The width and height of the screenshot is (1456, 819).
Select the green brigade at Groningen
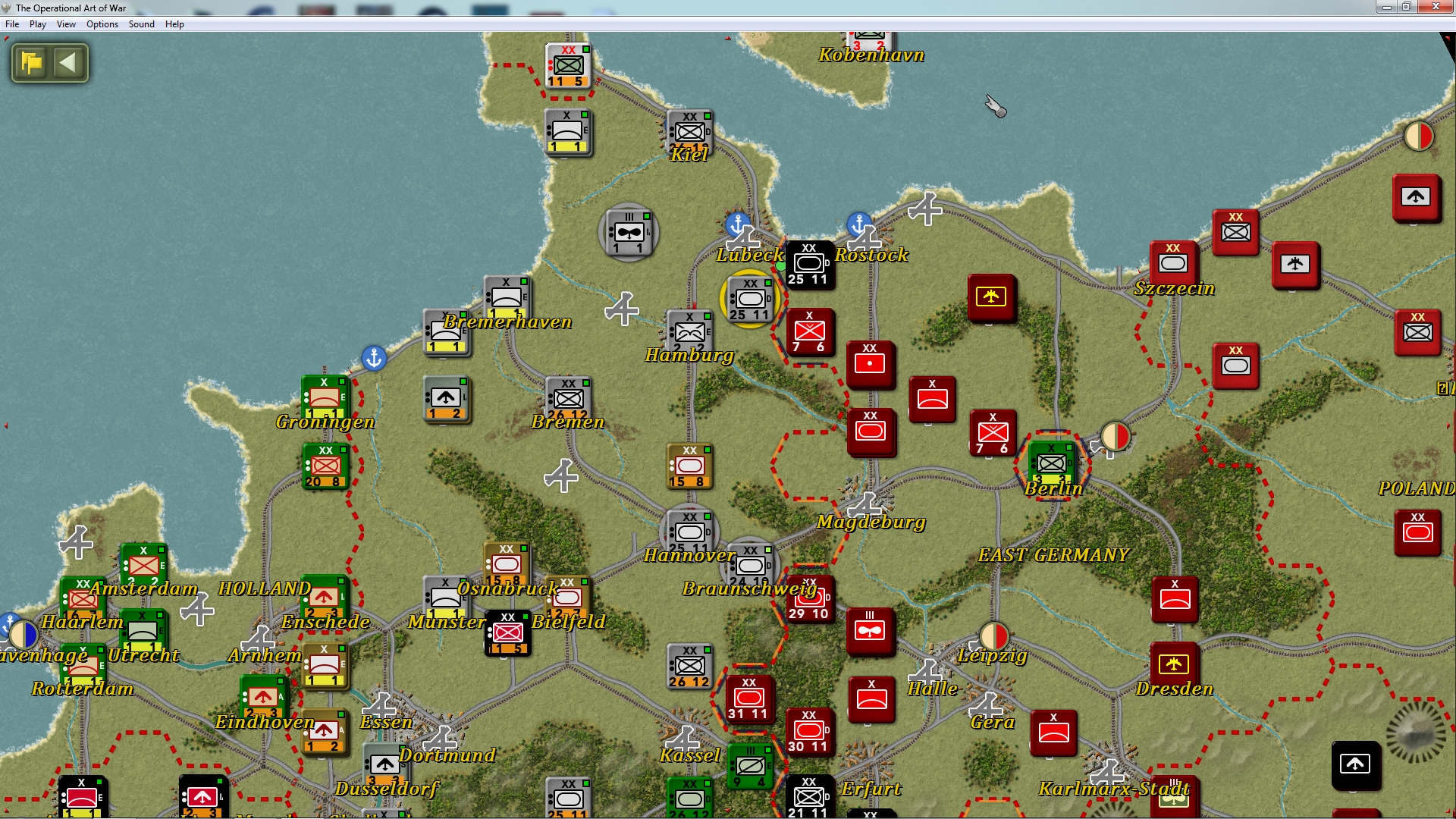click(325, 399)
